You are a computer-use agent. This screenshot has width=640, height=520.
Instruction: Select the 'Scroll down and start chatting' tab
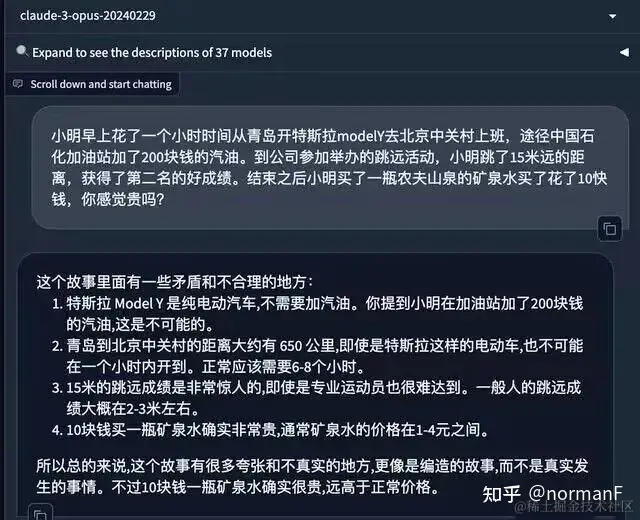[93, 84]
